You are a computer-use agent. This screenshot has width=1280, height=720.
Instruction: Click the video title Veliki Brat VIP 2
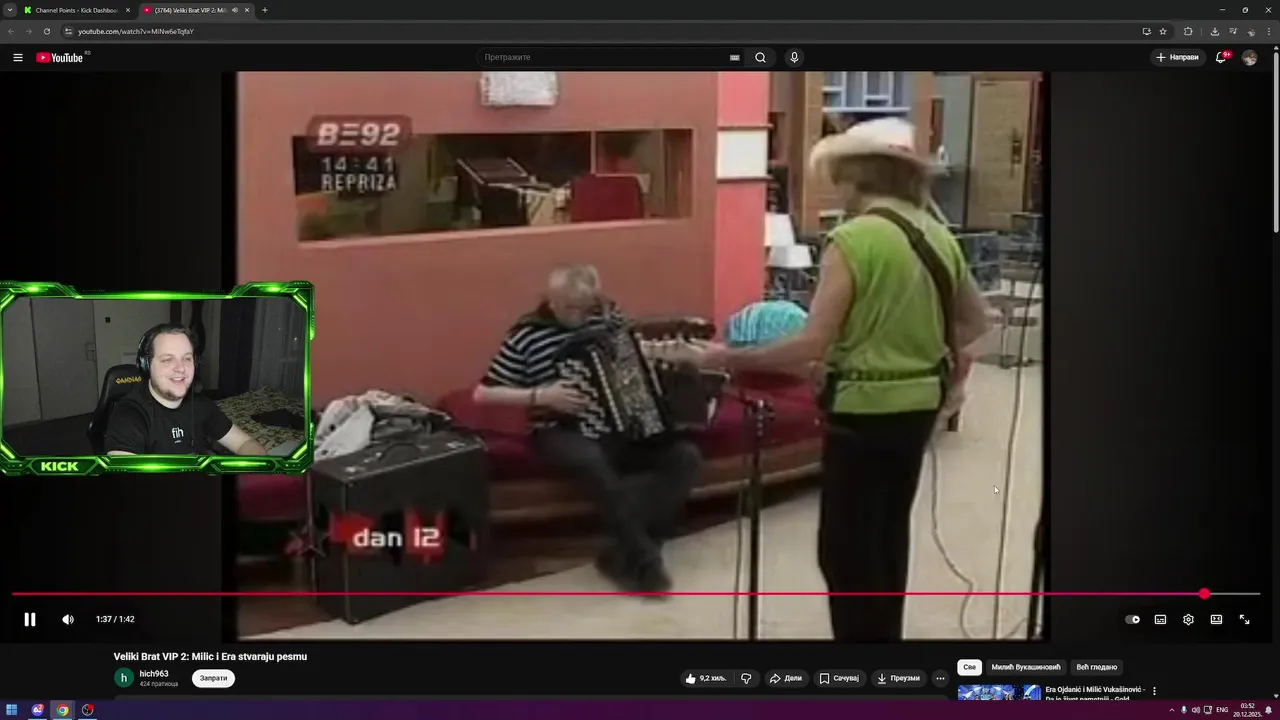click(210, 656)
